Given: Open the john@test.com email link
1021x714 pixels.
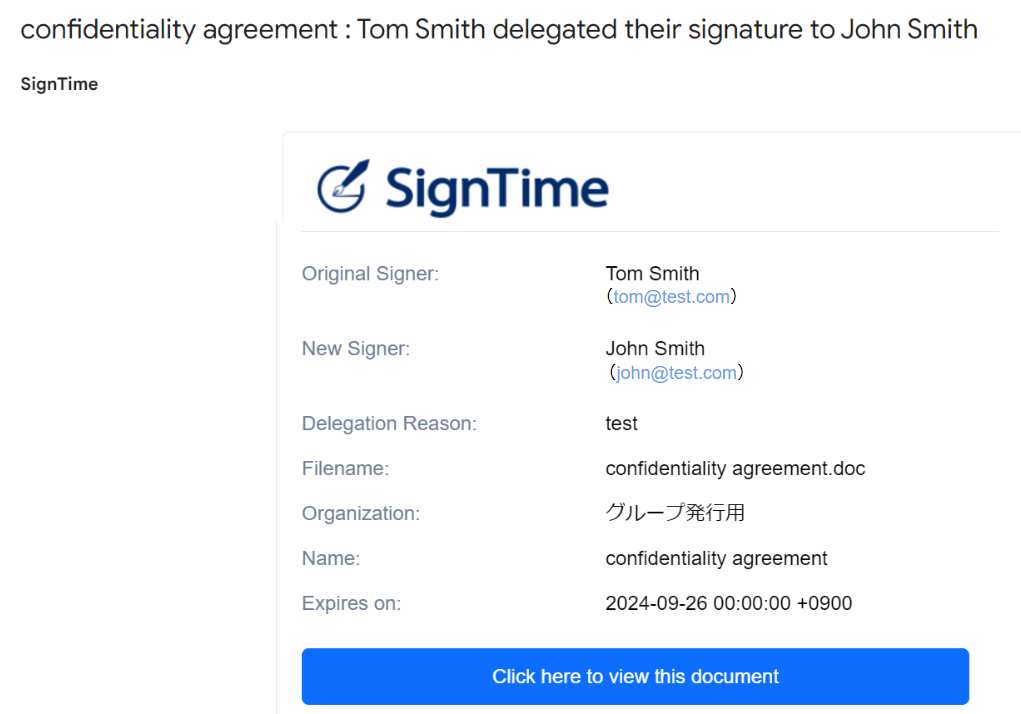Looking at the screenshot, I should point(676,372).
